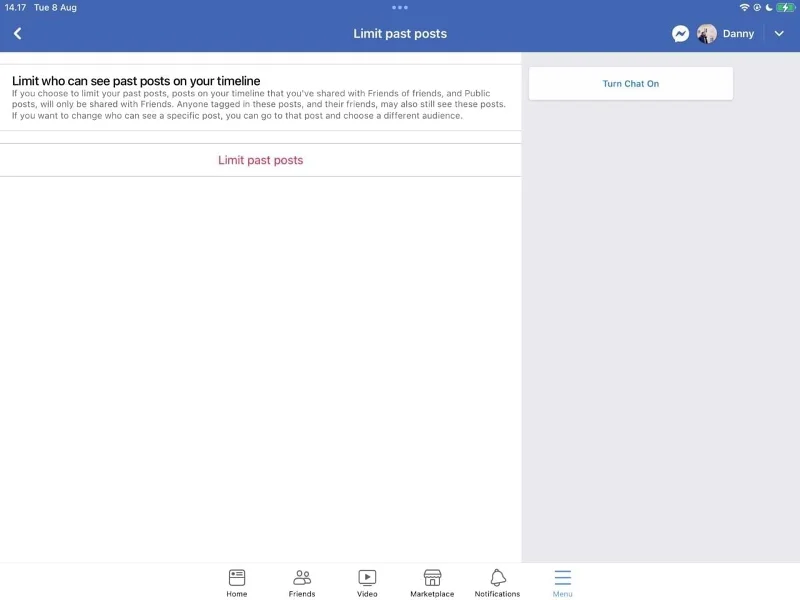
Task: Turn Chat On in the sidebar
Action: (631, 84)
